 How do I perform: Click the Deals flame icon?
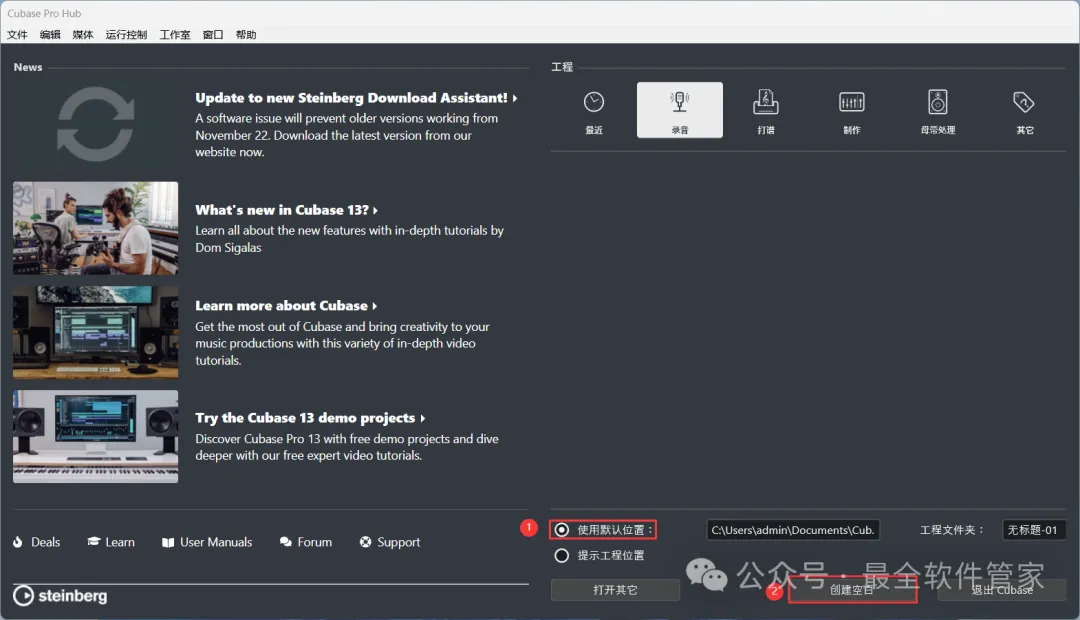[18, 542]
